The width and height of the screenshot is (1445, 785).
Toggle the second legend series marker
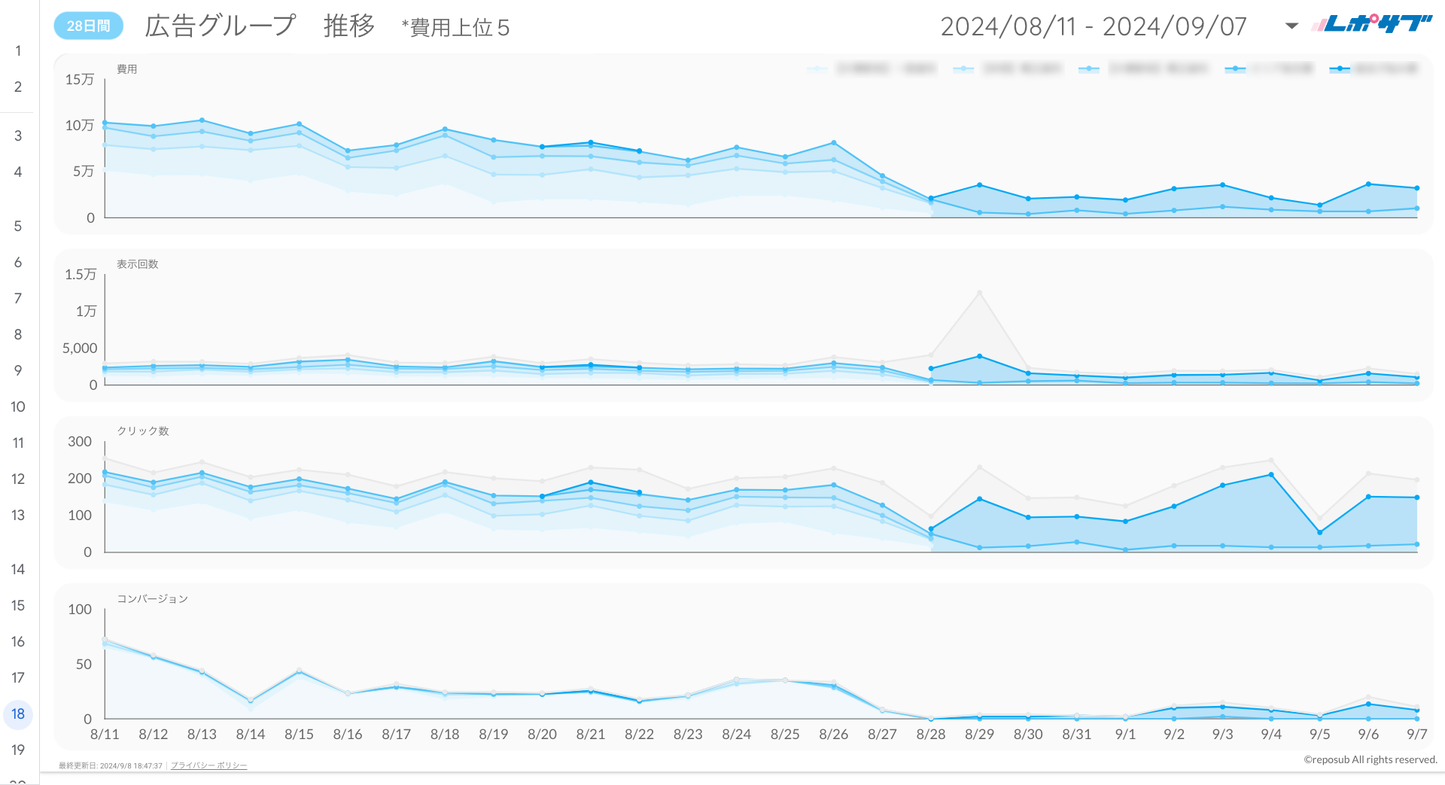(963, 69)
